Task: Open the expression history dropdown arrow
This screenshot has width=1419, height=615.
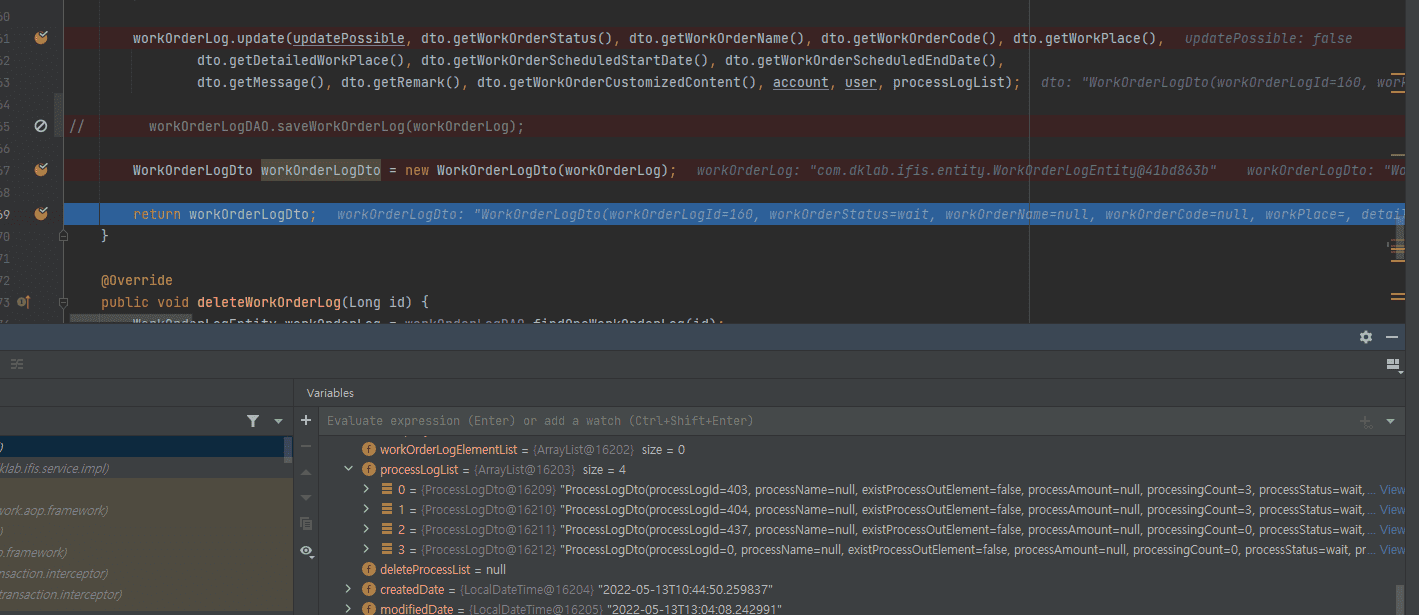Action: 1391,421
